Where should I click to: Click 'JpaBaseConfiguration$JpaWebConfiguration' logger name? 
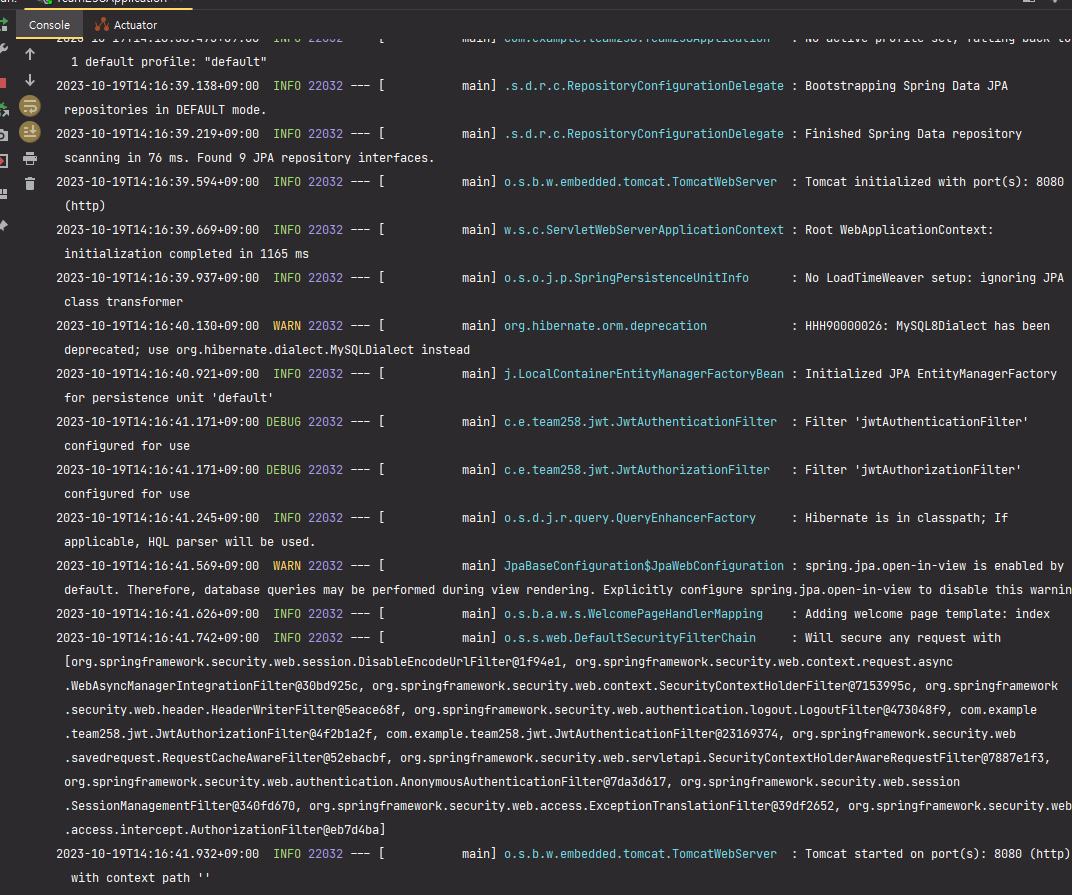(643, 565)
